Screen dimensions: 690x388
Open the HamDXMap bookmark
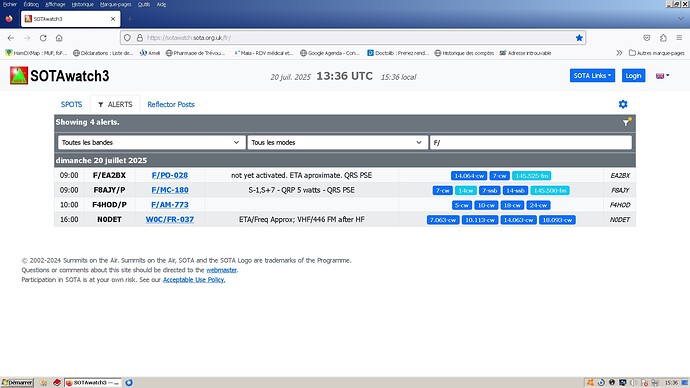[36, 53]
